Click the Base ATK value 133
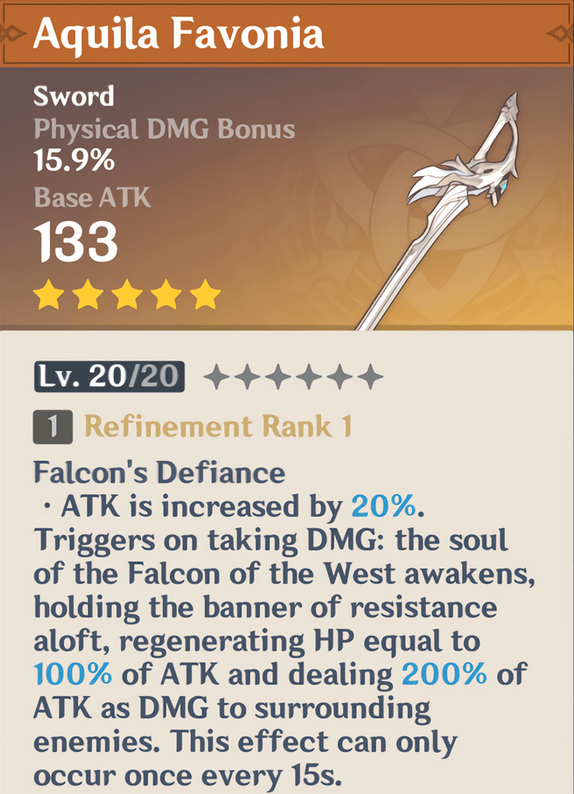This screenshot has height=794, width=574. pyautogui.click(x=76, y=242)
